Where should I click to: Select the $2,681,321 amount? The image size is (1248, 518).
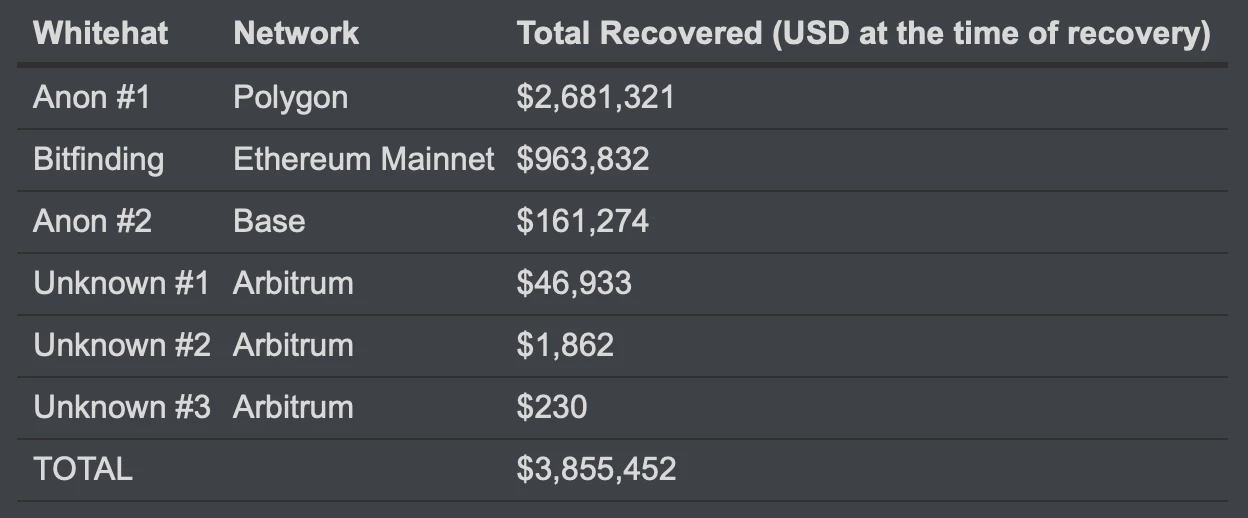click(595, 97)
